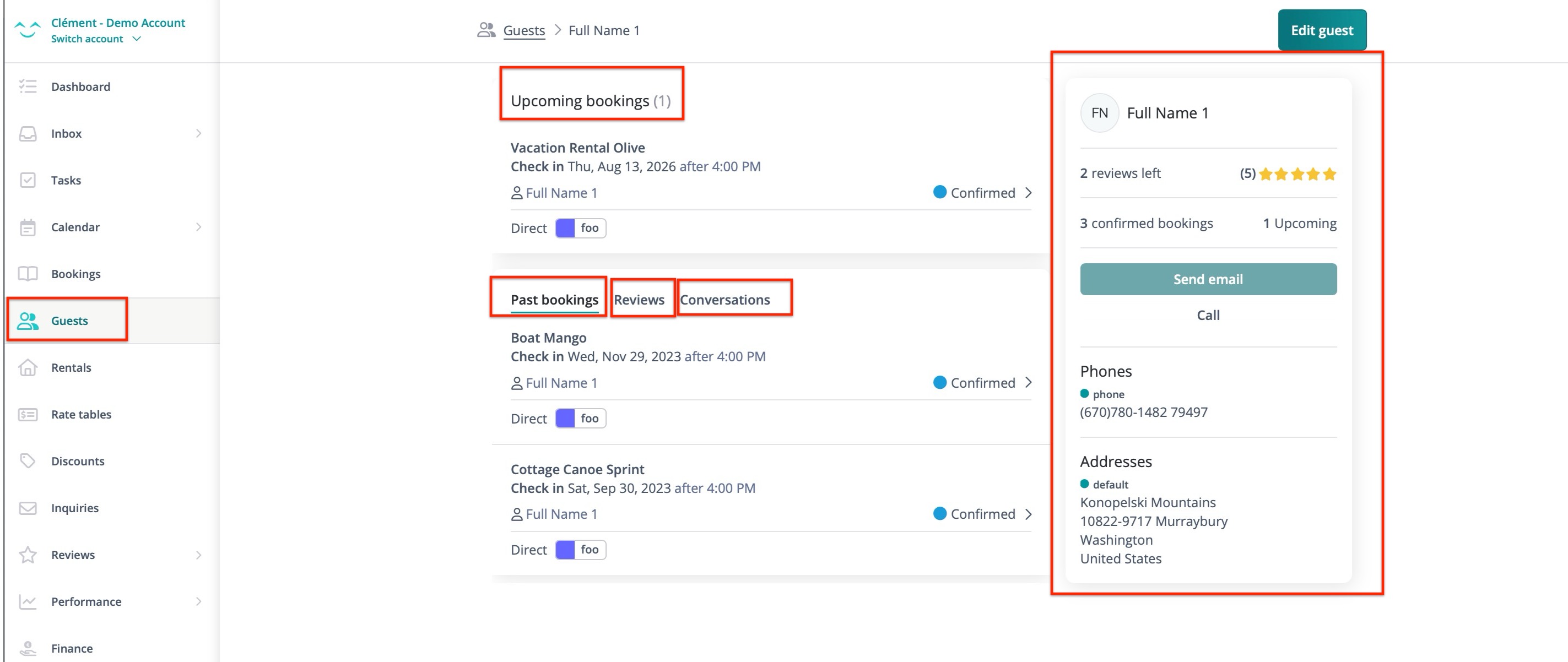Image resolution: width=1568 pixels, height=662 pixels.
Task: Open Inbox via its tray icon
Action: 28,133
